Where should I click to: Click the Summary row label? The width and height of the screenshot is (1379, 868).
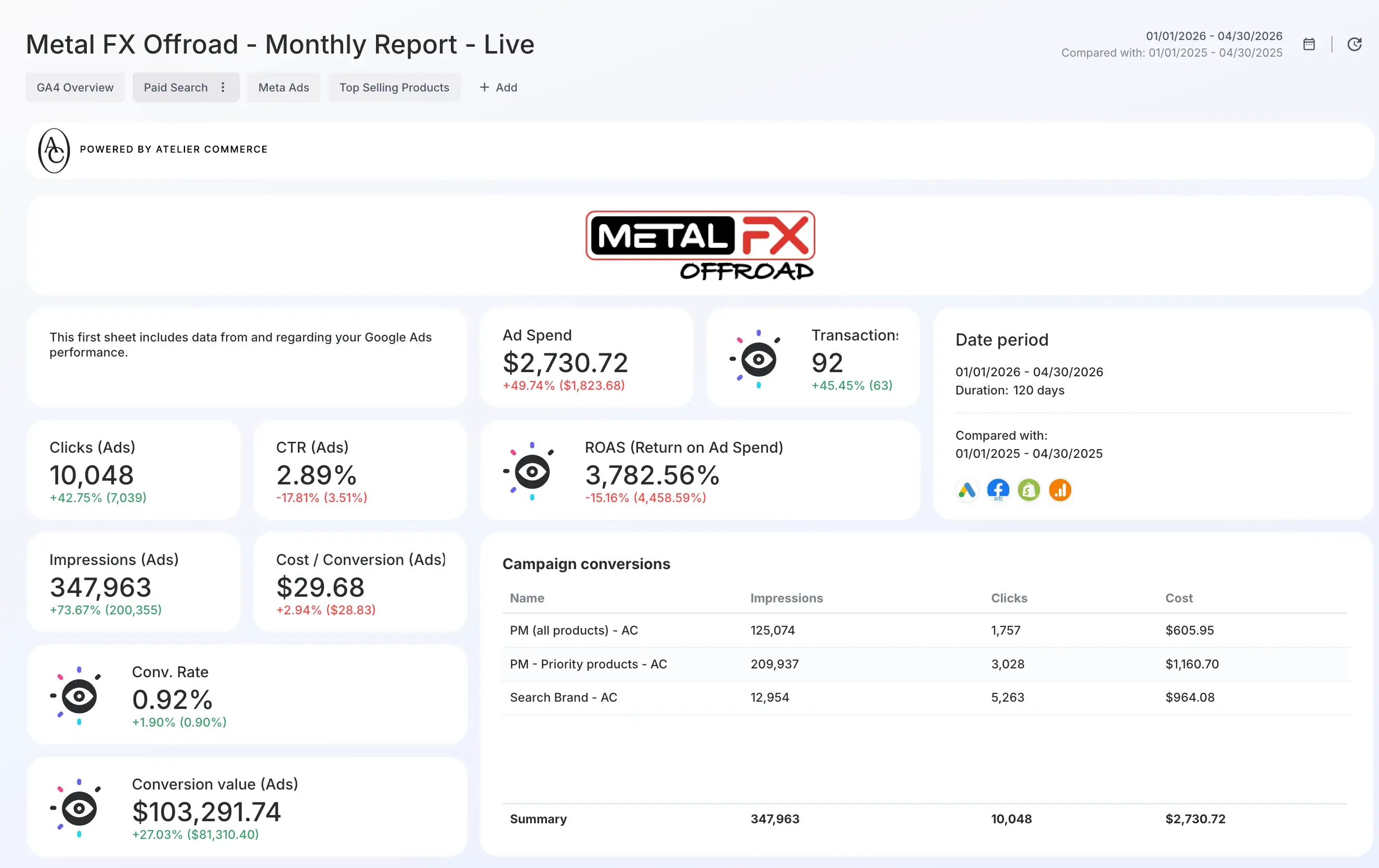538,819
